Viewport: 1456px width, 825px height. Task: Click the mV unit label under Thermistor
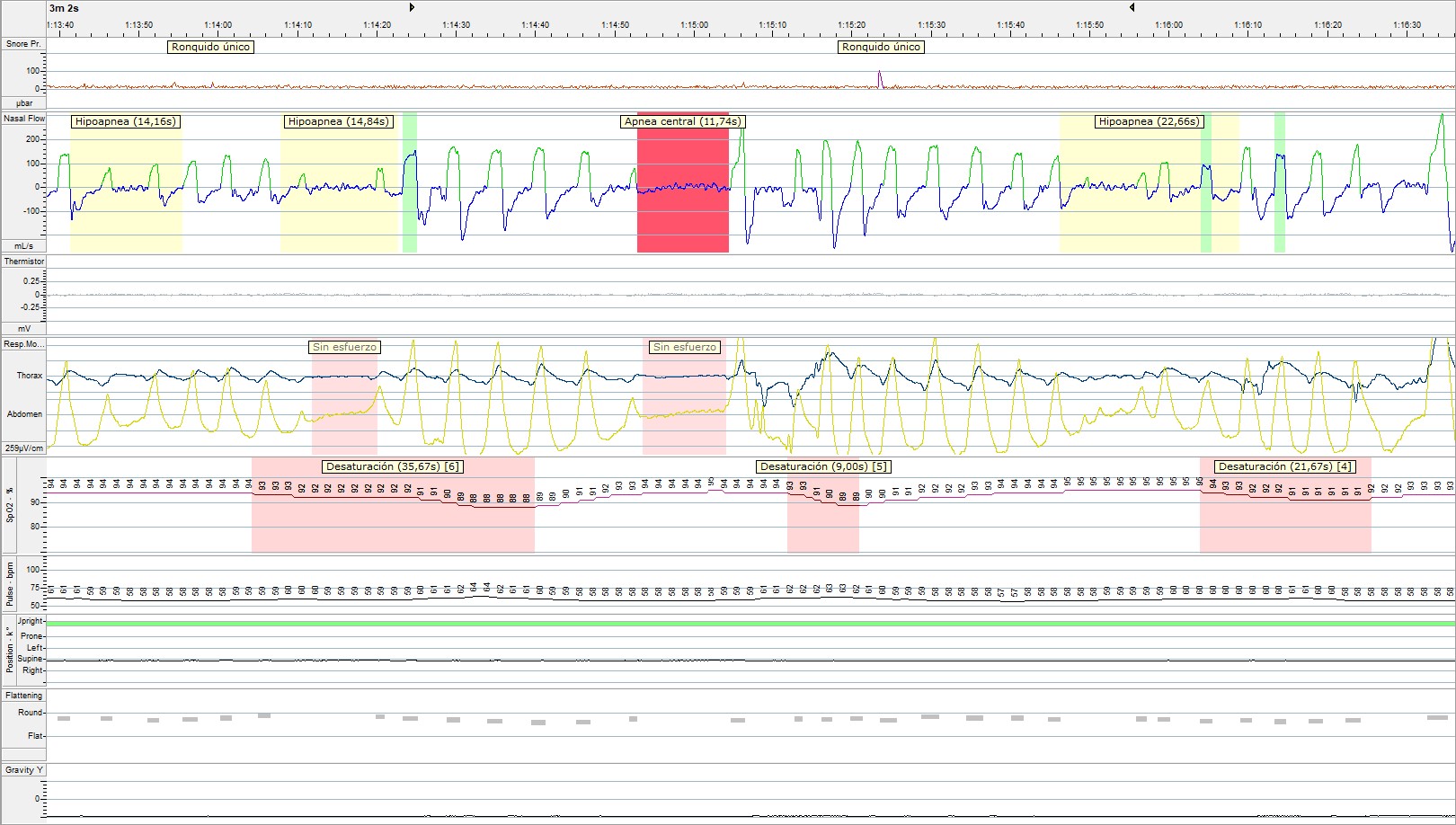pos(23,329)
